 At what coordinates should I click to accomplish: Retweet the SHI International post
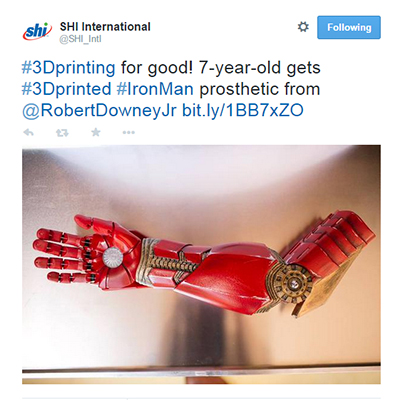(x=62, y=133)
